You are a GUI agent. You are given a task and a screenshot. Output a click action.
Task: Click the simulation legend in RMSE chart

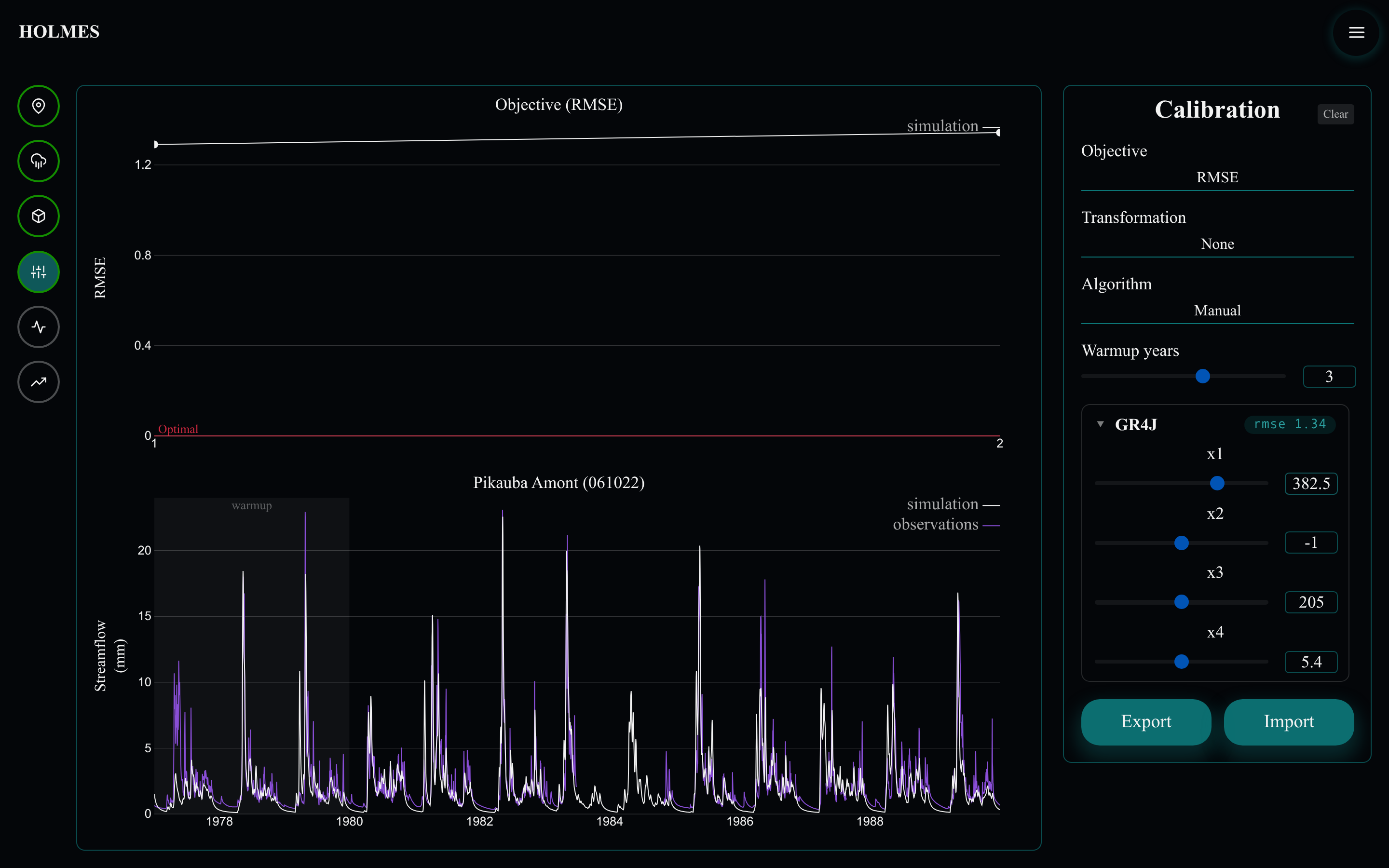953,126
